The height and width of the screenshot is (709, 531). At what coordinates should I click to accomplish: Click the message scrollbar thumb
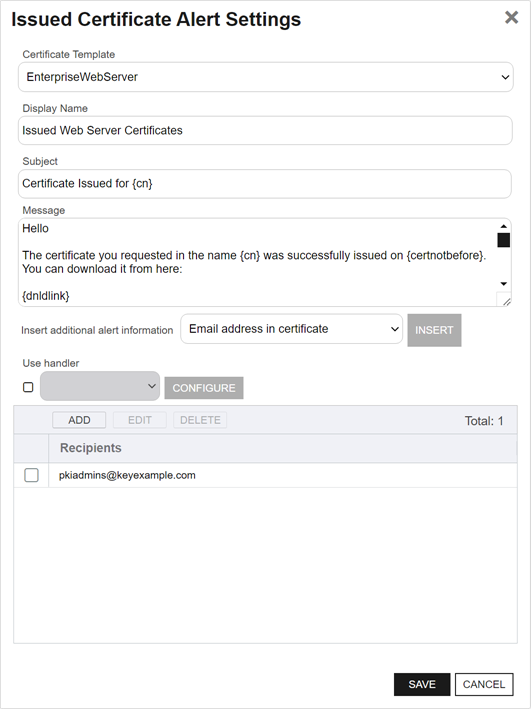click(503, 240)
